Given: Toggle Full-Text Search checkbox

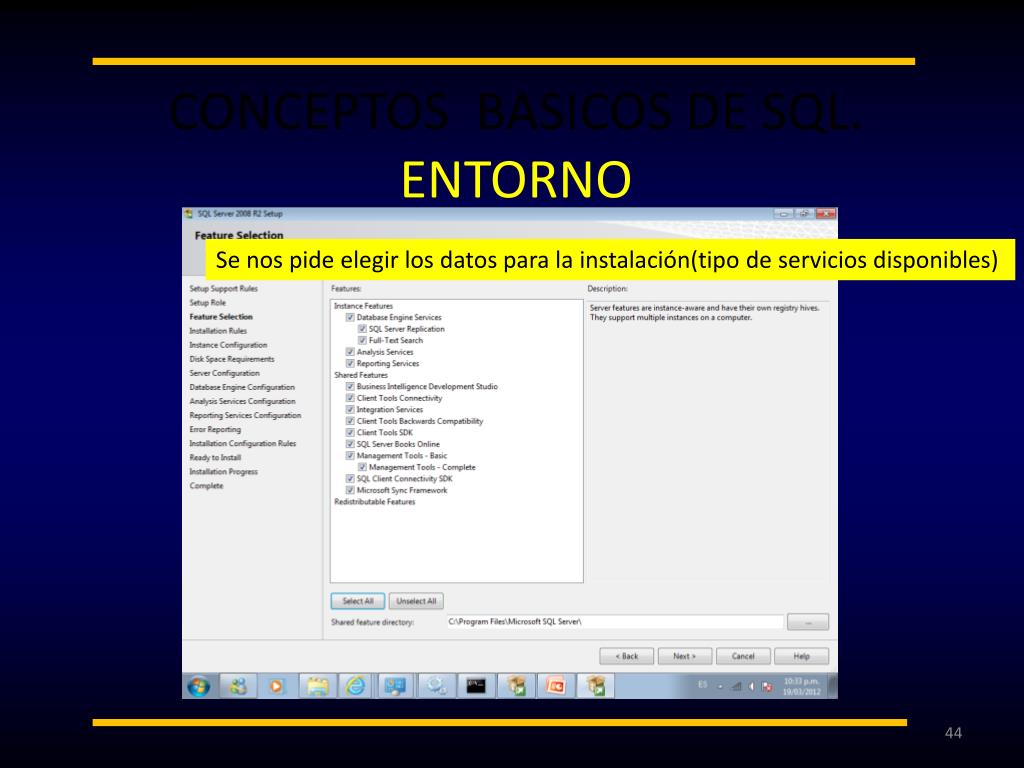Looking at the screenshot, I should tap(362, 340).
